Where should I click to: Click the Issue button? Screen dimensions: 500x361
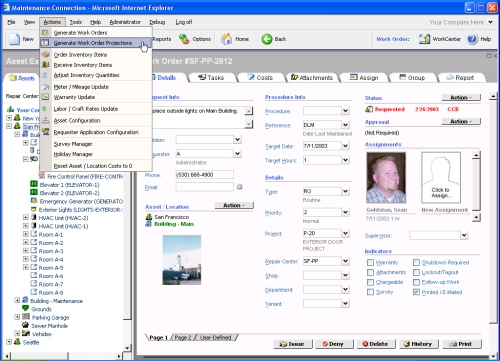[x=293, y=344]
